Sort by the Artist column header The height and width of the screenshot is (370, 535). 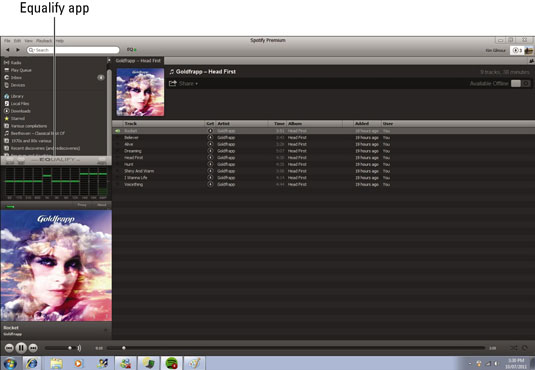point(223,124)
